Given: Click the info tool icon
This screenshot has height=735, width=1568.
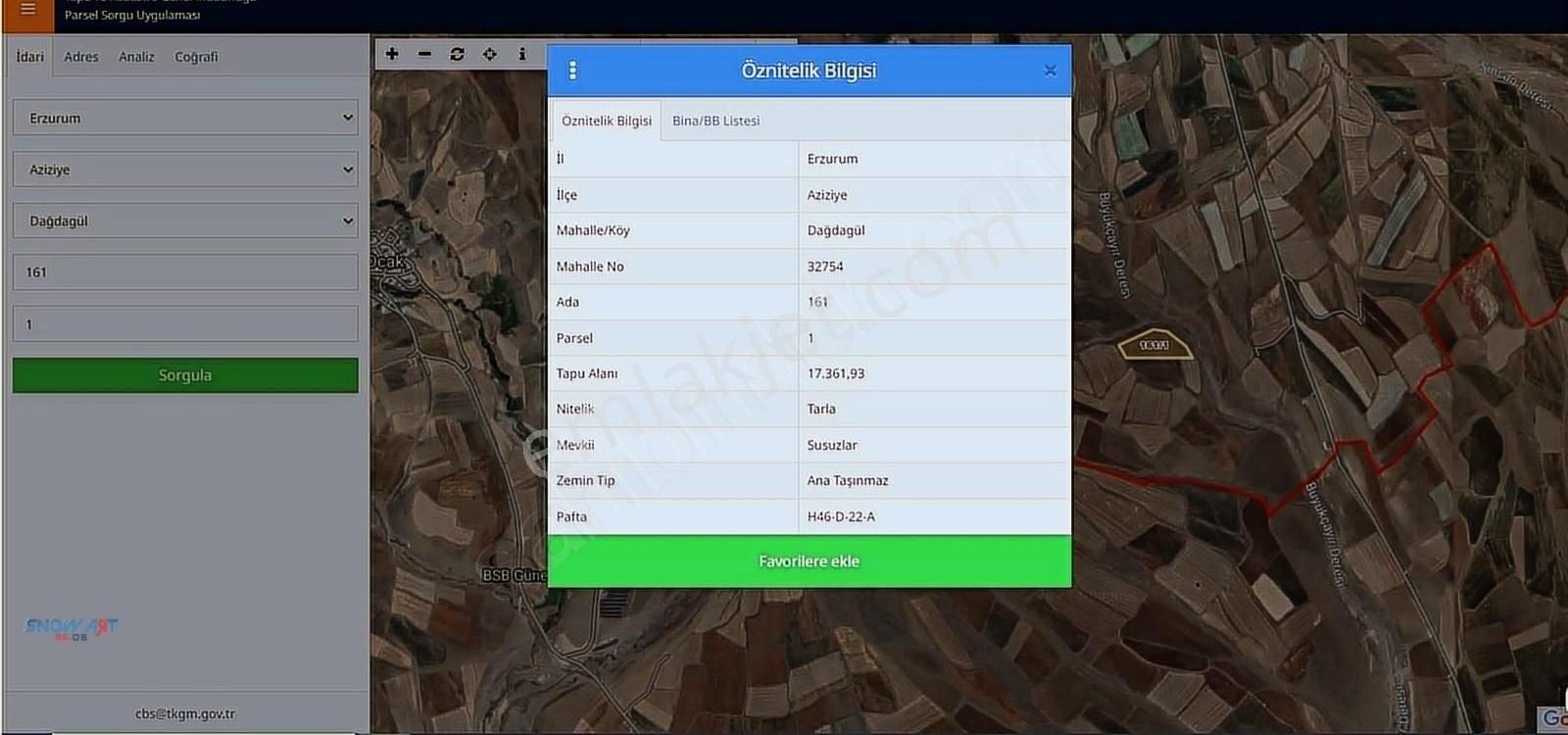Looking at the screenshot, I should point(522,54).
